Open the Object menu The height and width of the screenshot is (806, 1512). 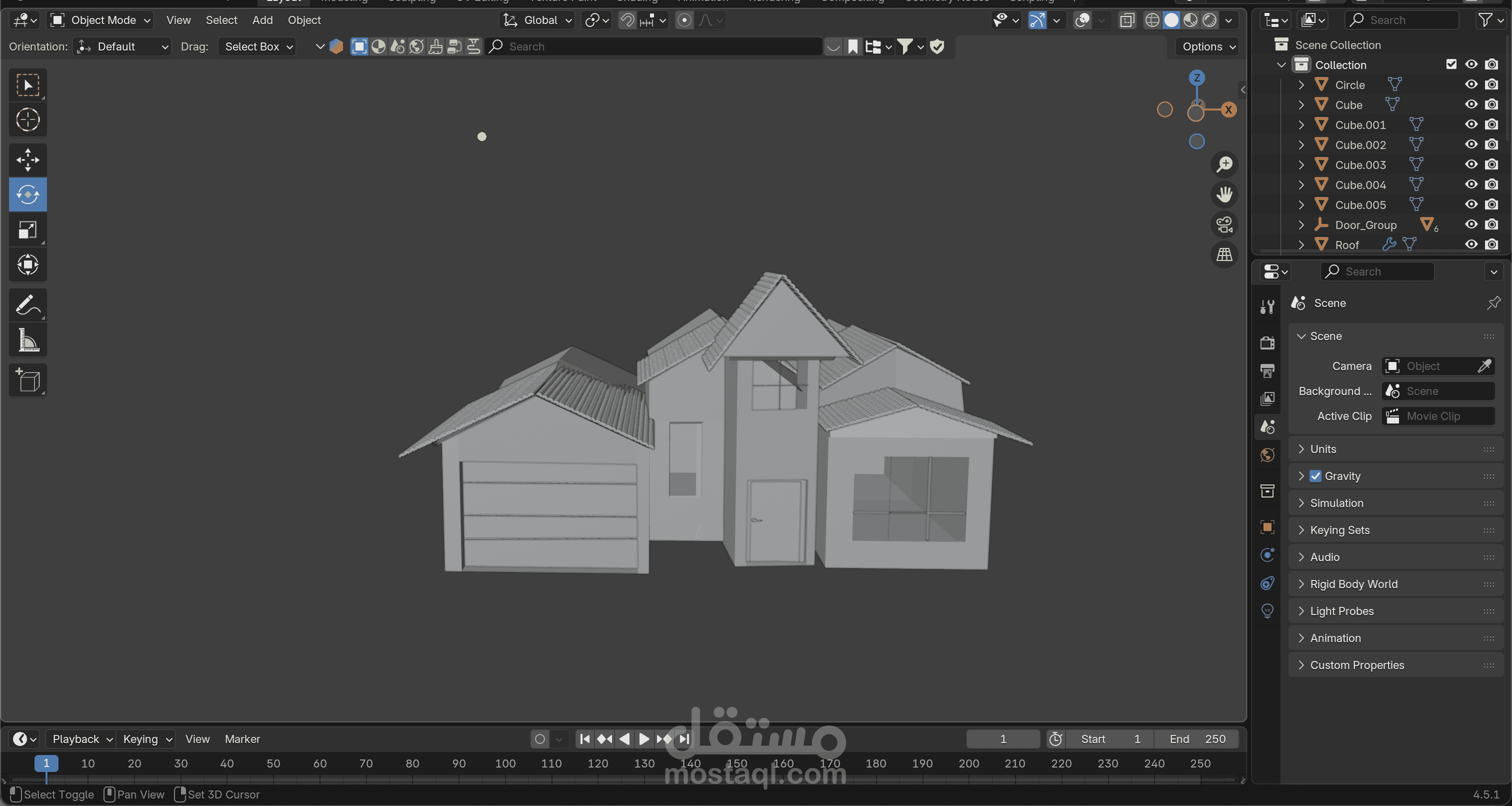(x=304, y=20)
